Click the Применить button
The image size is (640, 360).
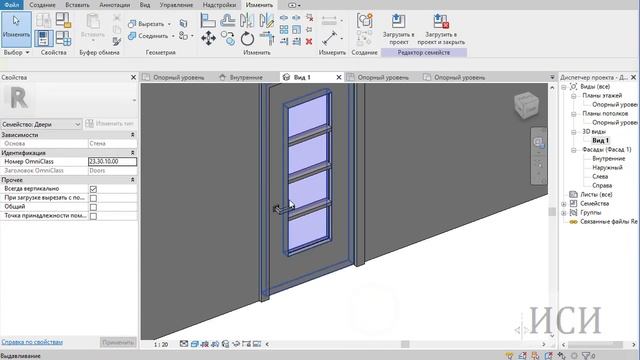118,342
